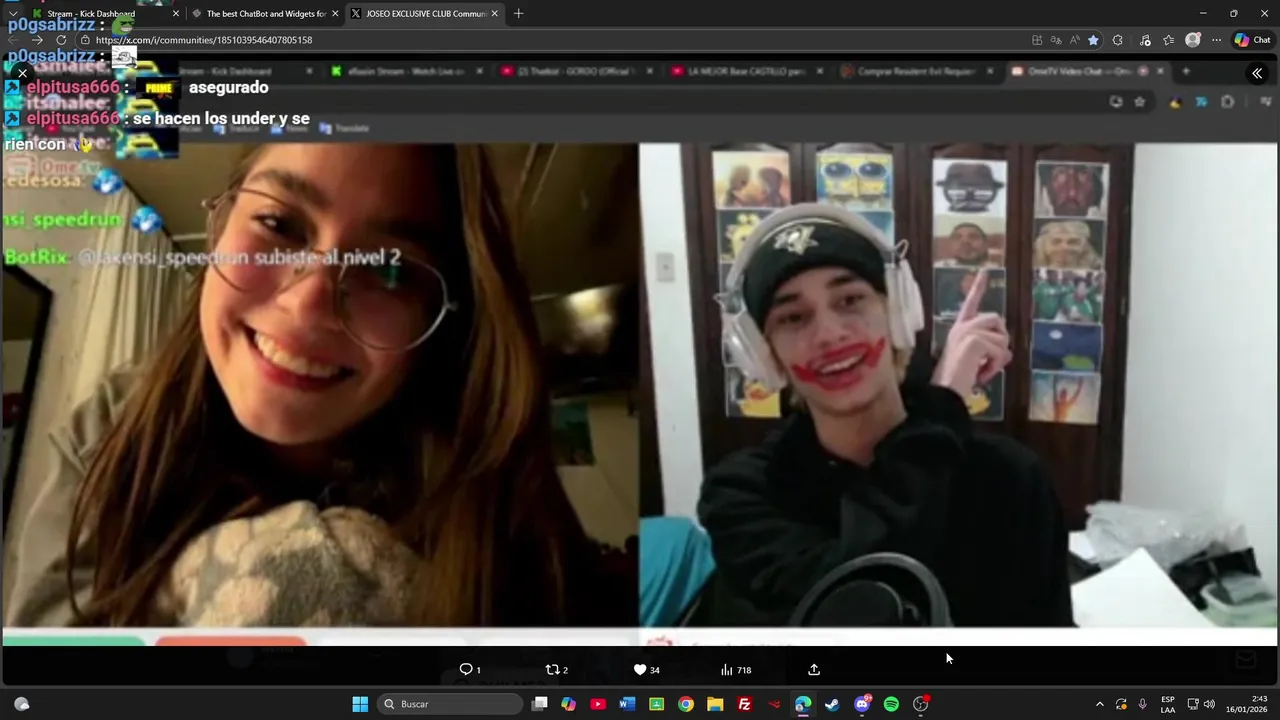Open Task View on the taskbar

click(540, 704)
